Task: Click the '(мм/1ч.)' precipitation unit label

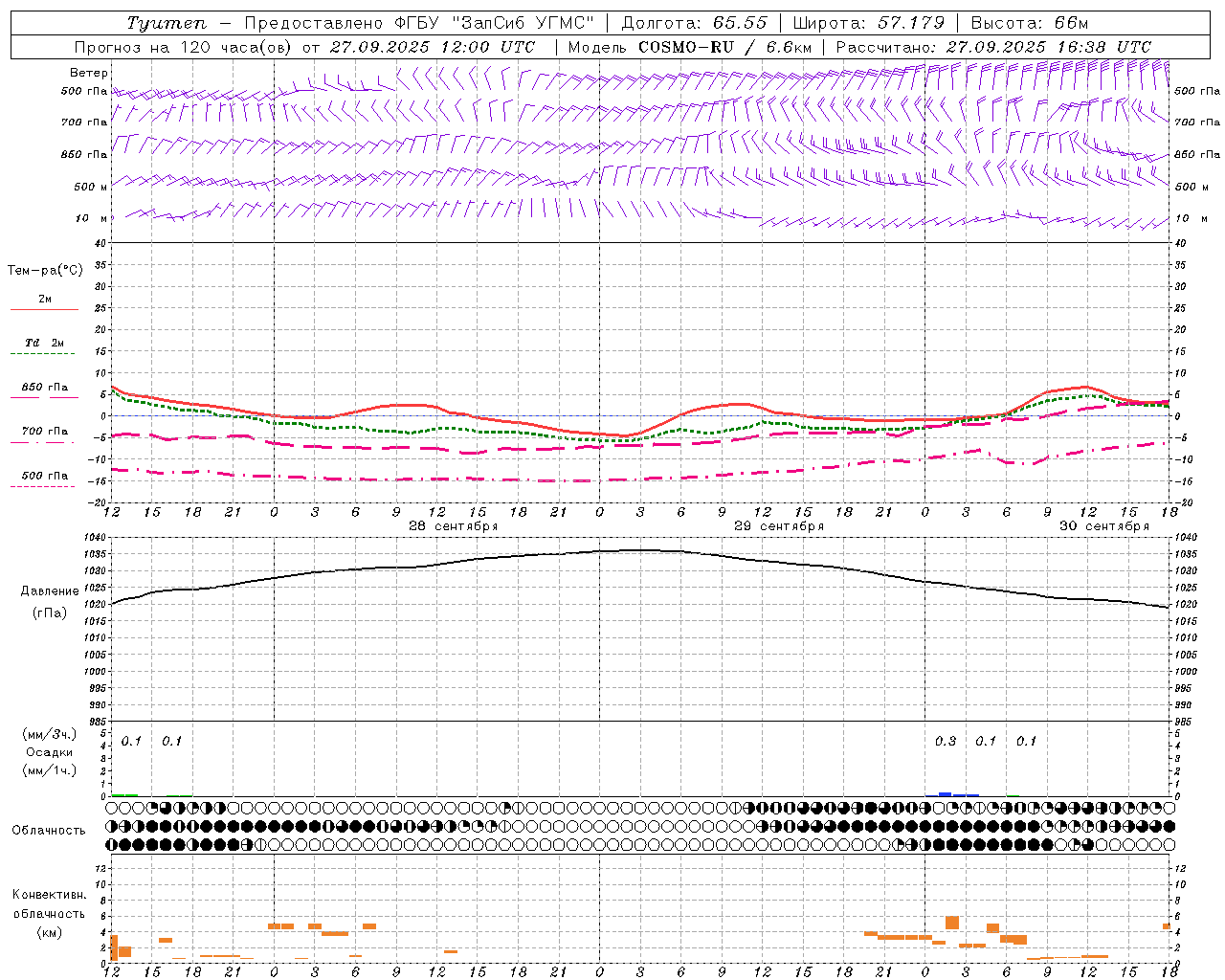Action: (50, 770)
